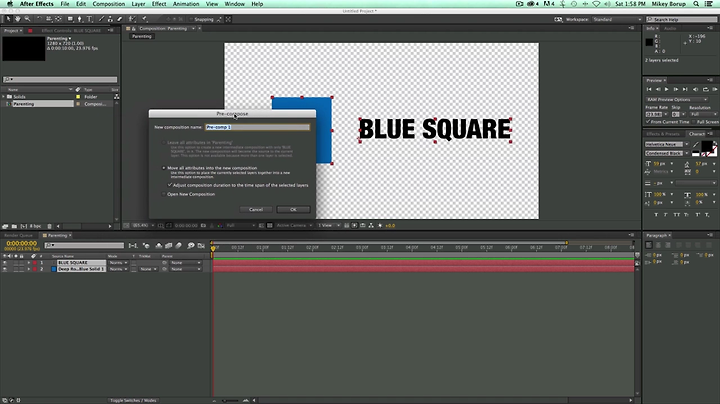Open the Animation menu
This screenshot has height=404, width=720.
pos(186,4)
